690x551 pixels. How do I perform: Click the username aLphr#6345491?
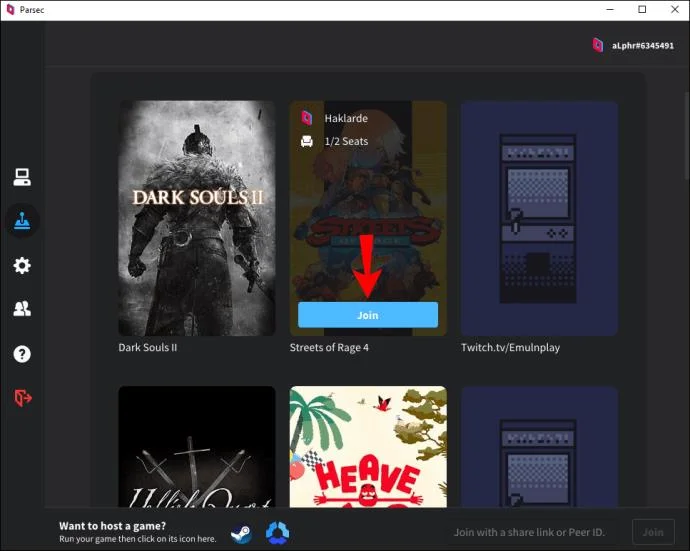click(642, 45)
